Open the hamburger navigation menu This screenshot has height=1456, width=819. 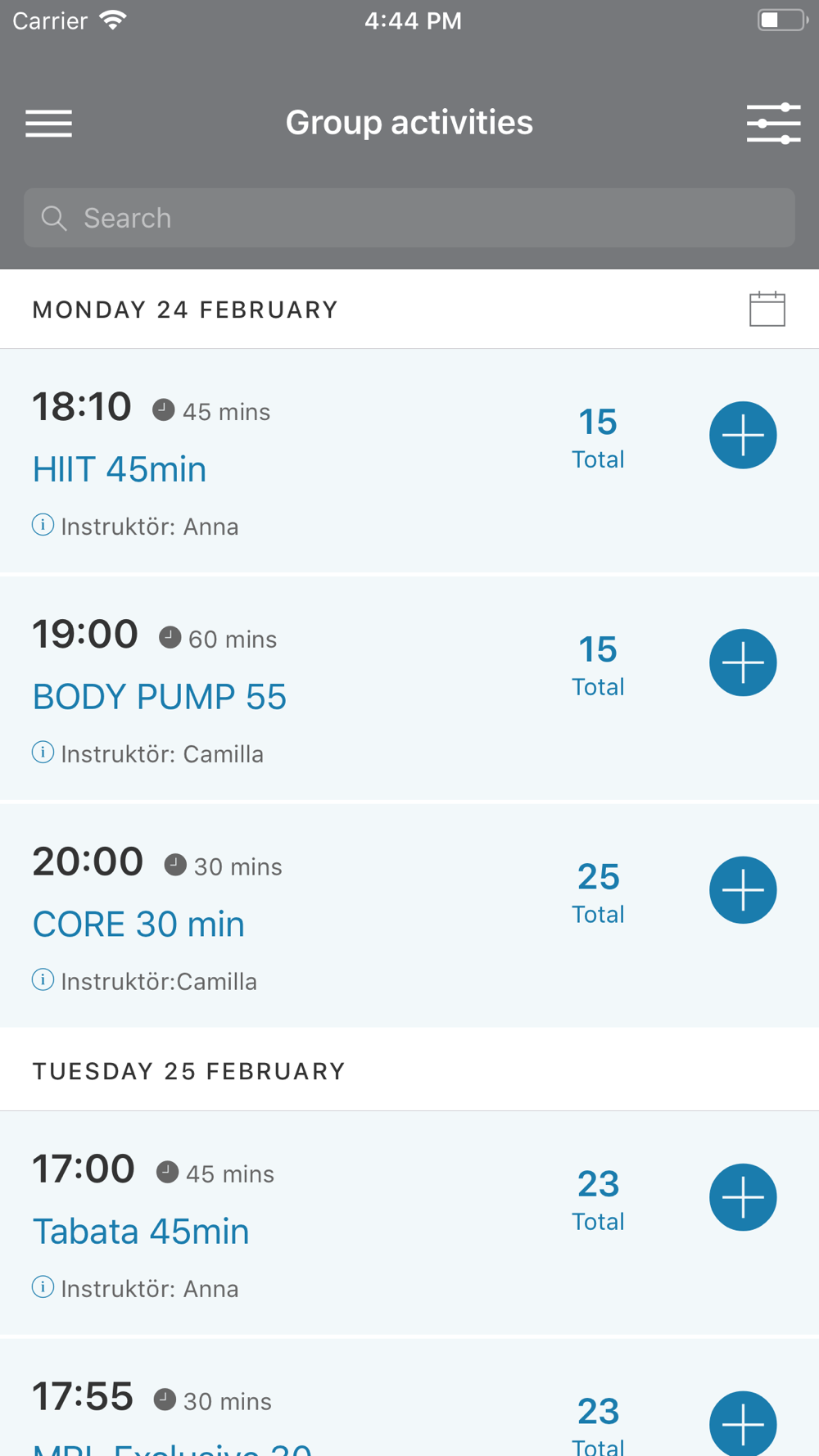coord(49,124)
